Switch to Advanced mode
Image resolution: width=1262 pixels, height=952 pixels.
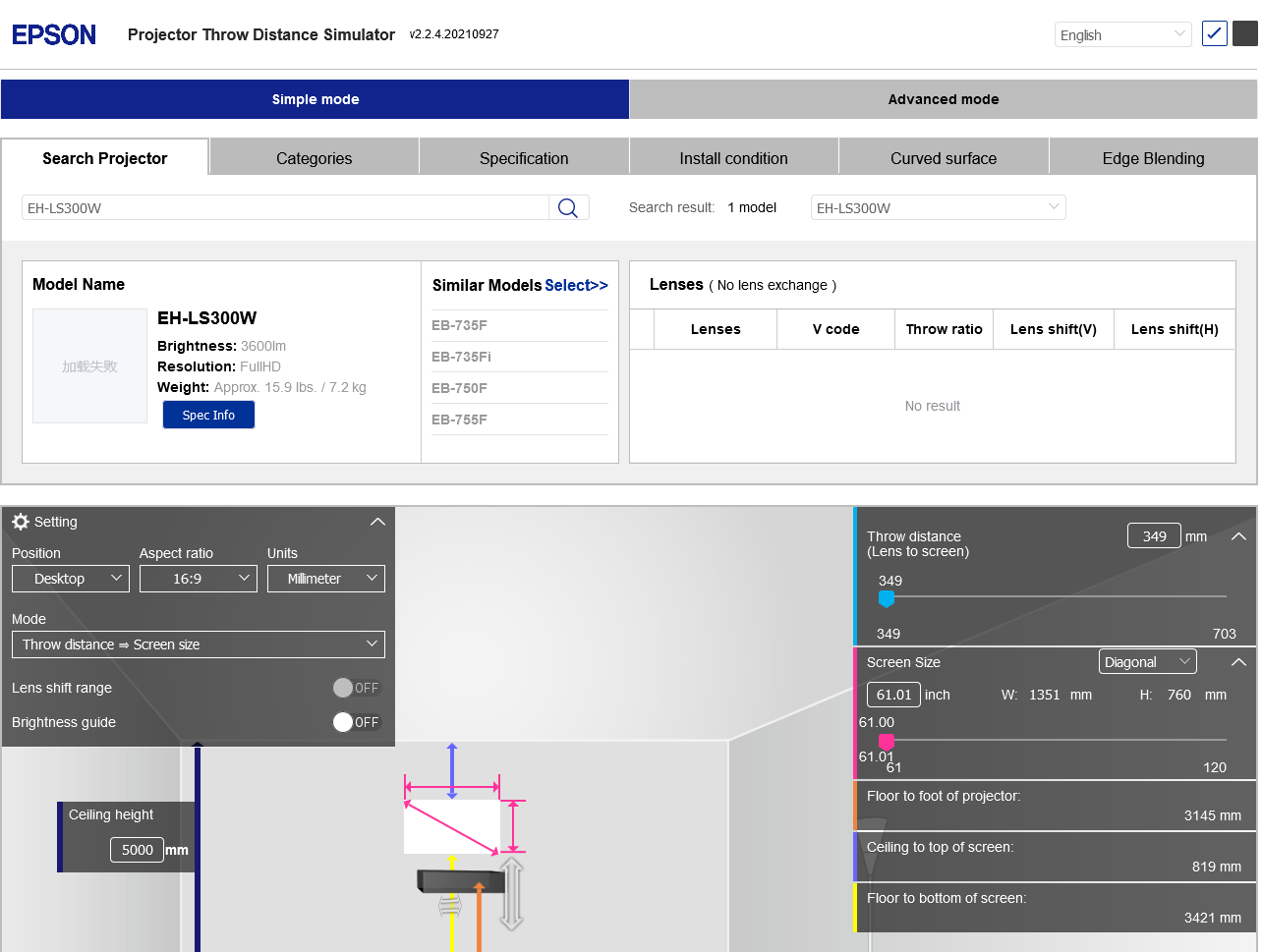point(944,99)
